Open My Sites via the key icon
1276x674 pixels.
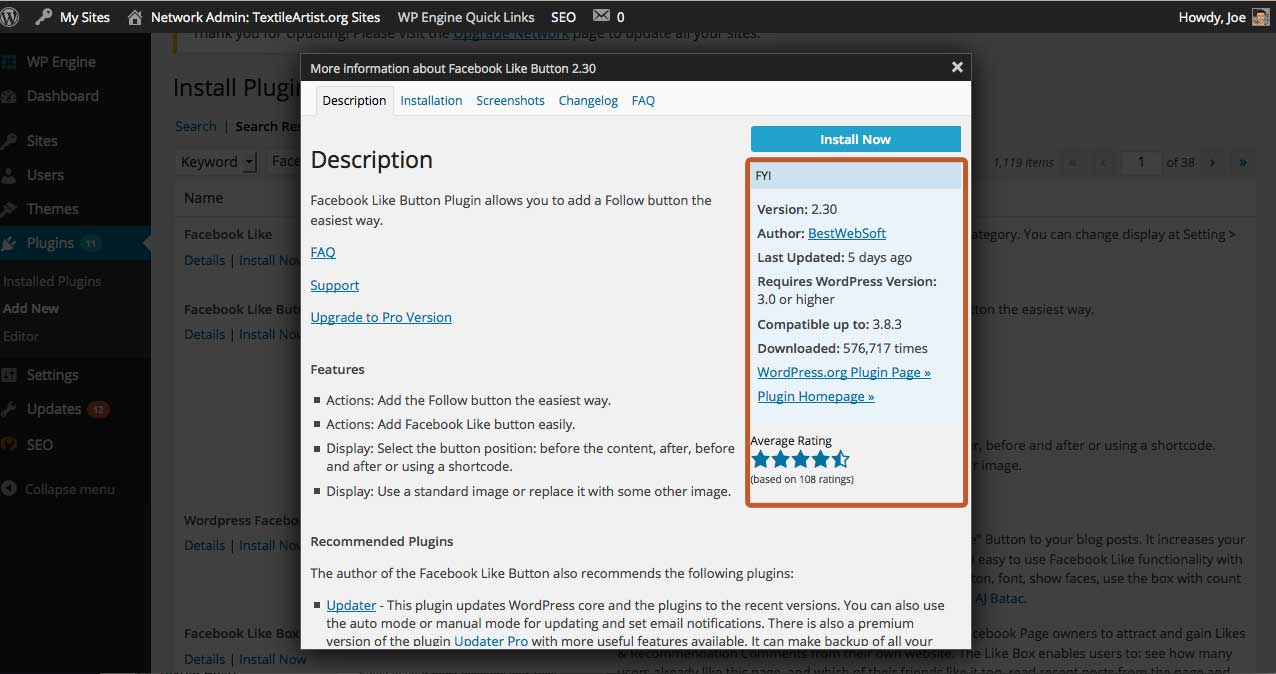pyautogui.click(x=44, y=17)
